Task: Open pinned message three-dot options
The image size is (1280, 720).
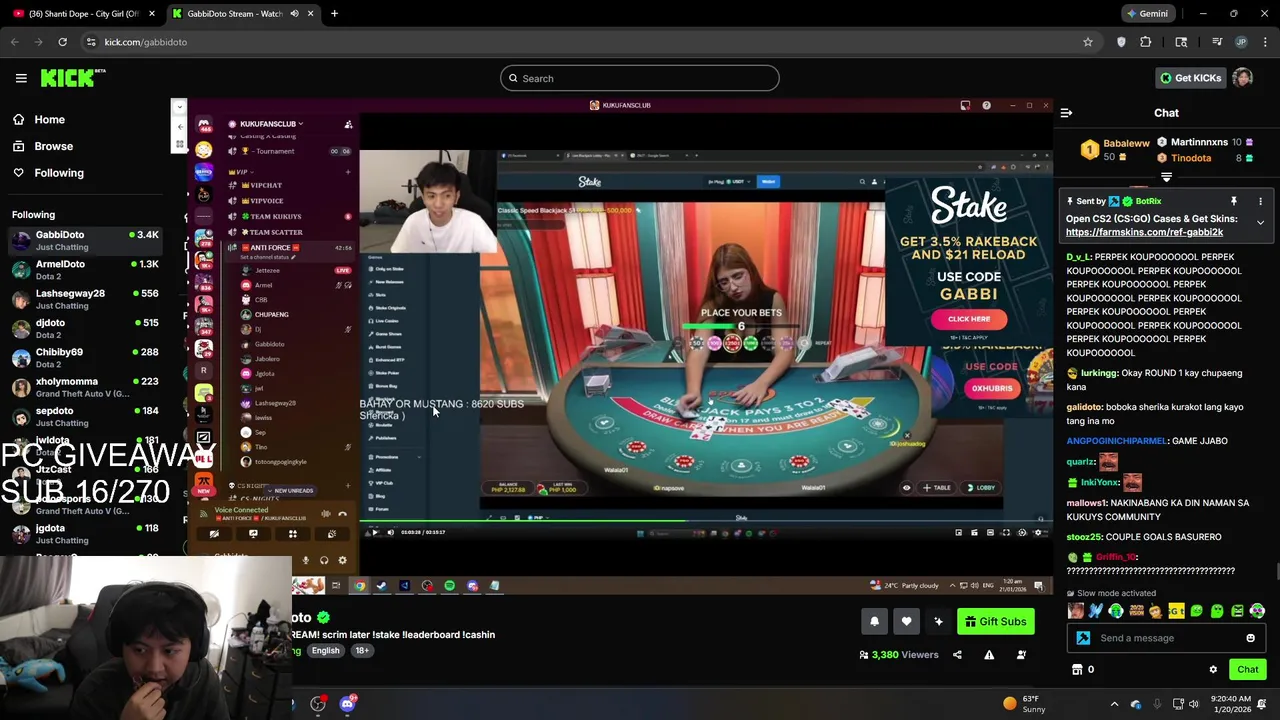Action: pos(1260,202)
